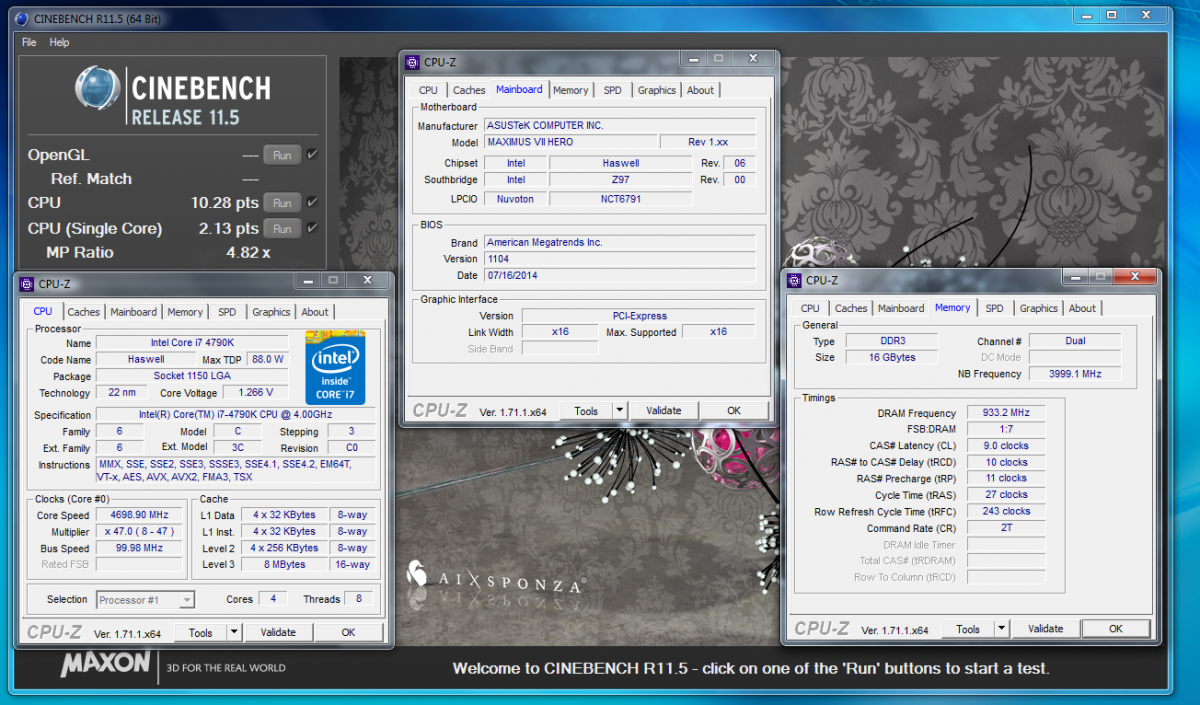The height and width of the screenshot is (705, 1200).
Task: Open Tools dropdown arrow in Memory window
Action: [1001, 629]
